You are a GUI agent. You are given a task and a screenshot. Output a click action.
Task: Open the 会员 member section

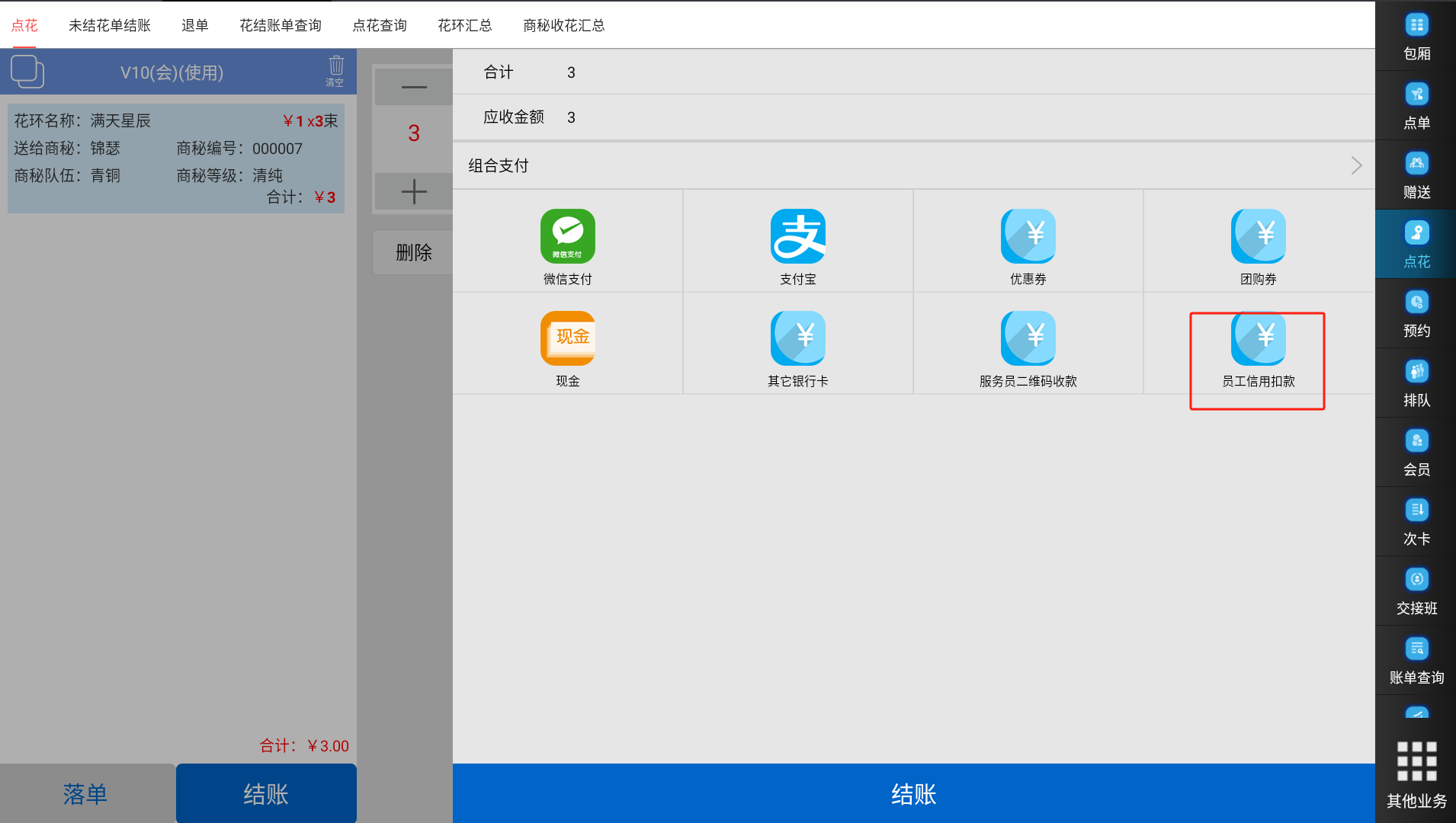[x=1416, y=453]
